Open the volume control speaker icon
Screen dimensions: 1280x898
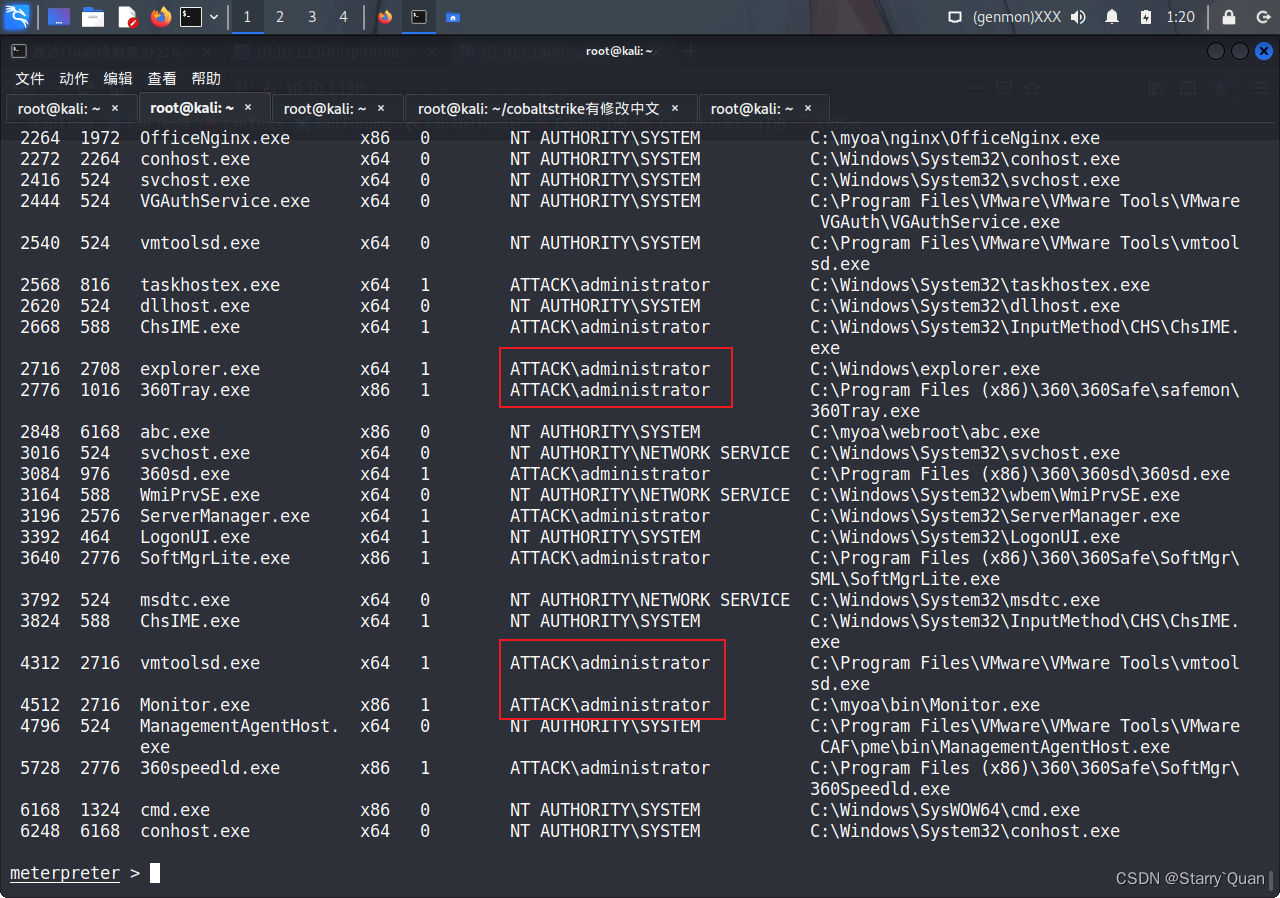pyautogui.click(x=1078, y=17)
